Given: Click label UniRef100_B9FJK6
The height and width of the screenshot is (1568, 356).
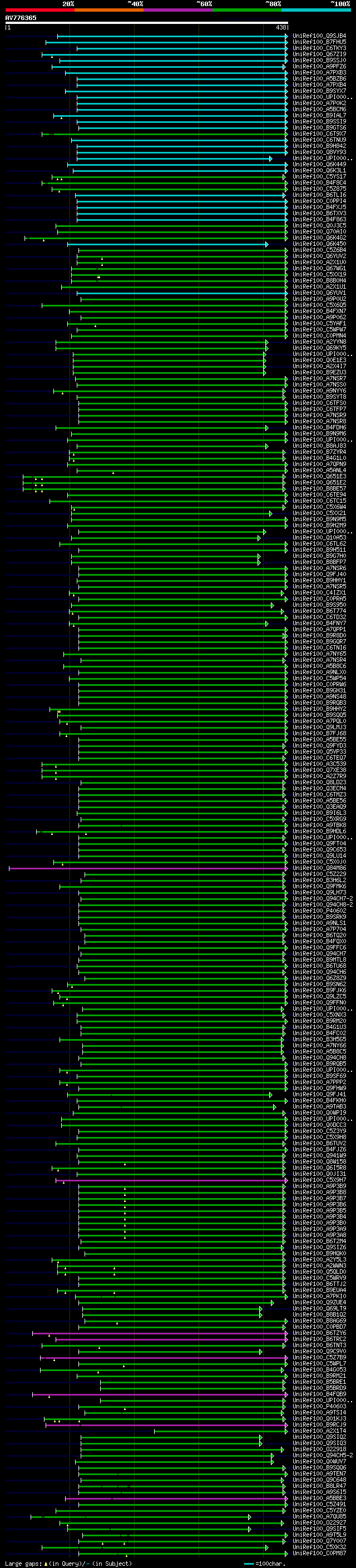Looking at the screenshot, I should (x=319, y=990).
